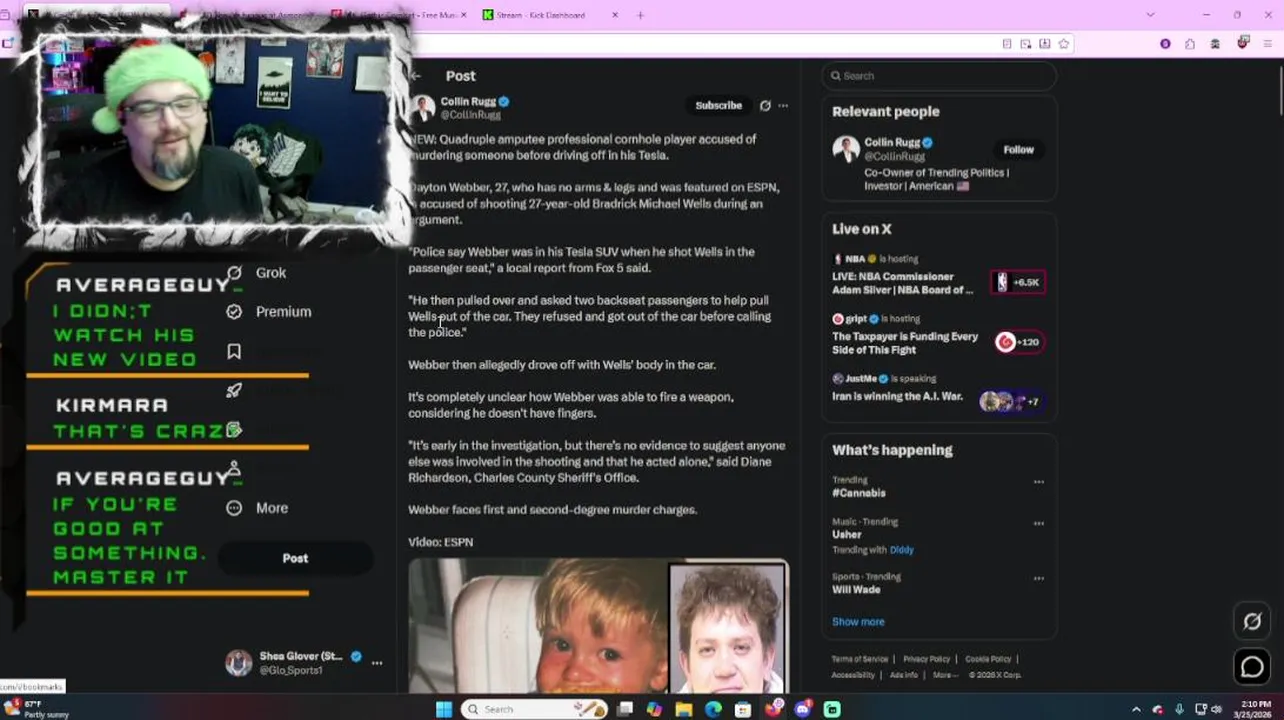This screenshot has height=720, width=1284.
Task: Open the messages chat floating button
Action: pos(1252,667)
